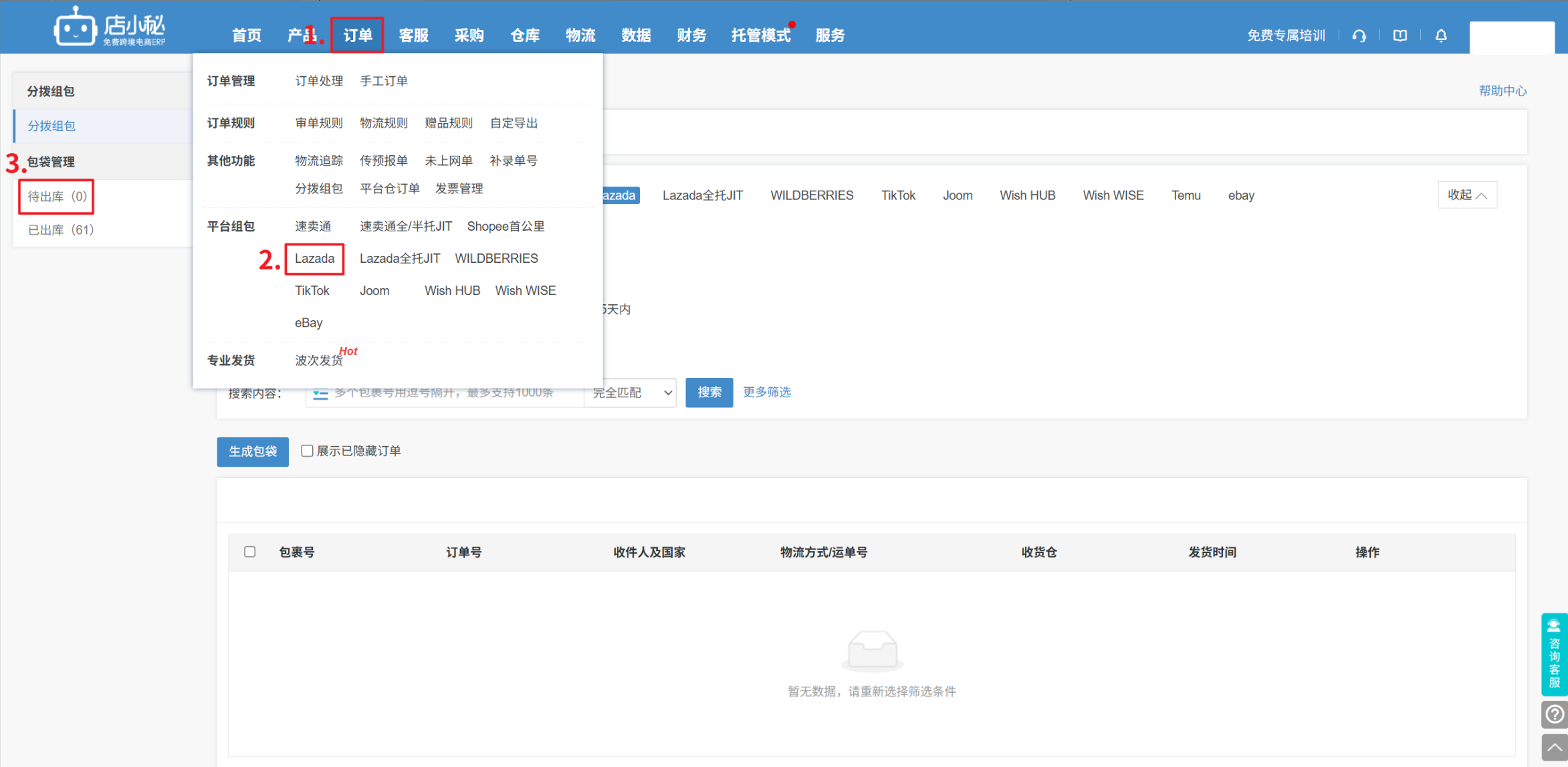The image size is (1568, 767).
Task: Expand 更多筛选 filter options
Action: click(767, 392)
